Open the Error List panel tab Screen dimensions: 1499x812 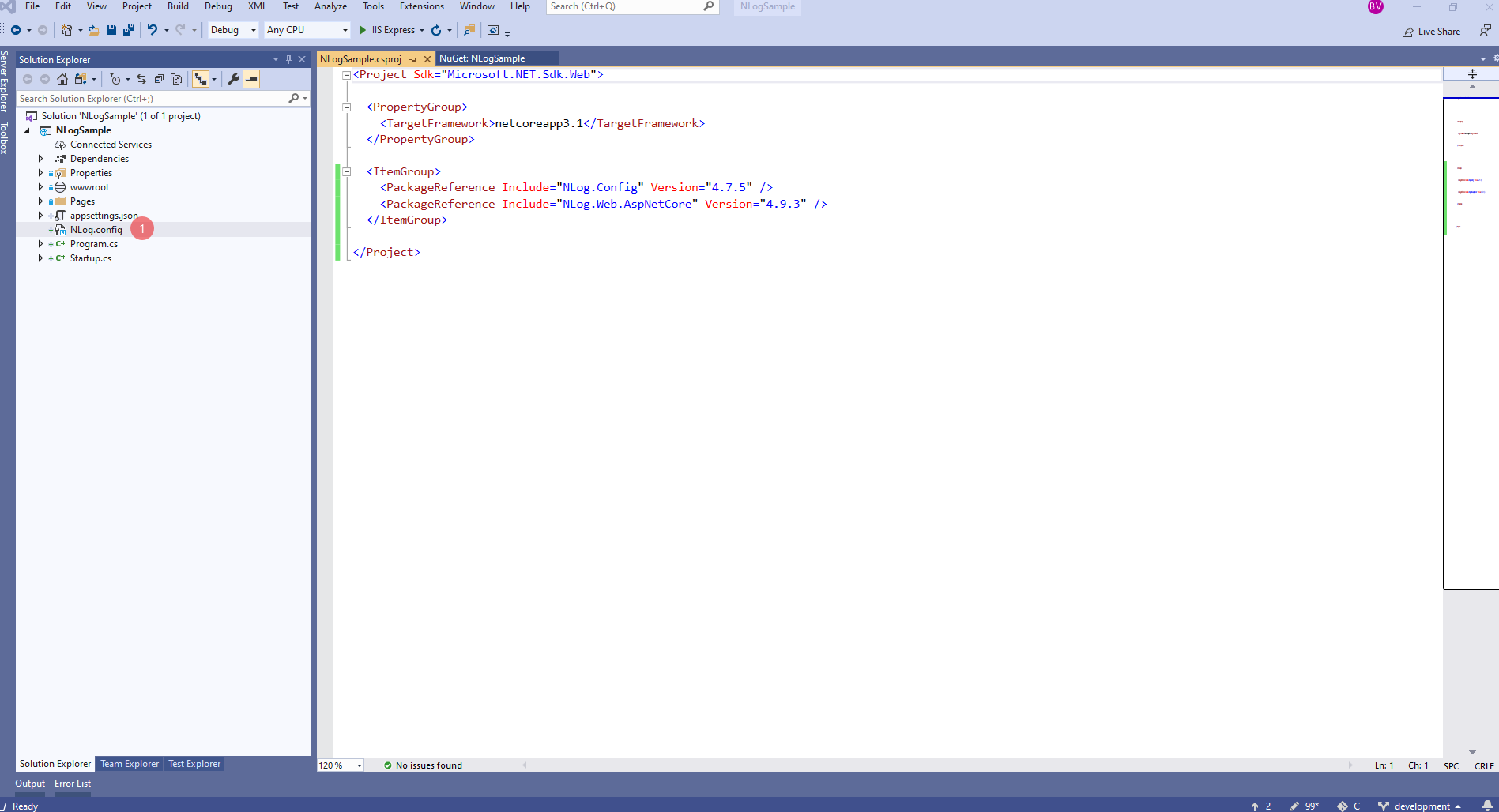[x=73, y=784]
